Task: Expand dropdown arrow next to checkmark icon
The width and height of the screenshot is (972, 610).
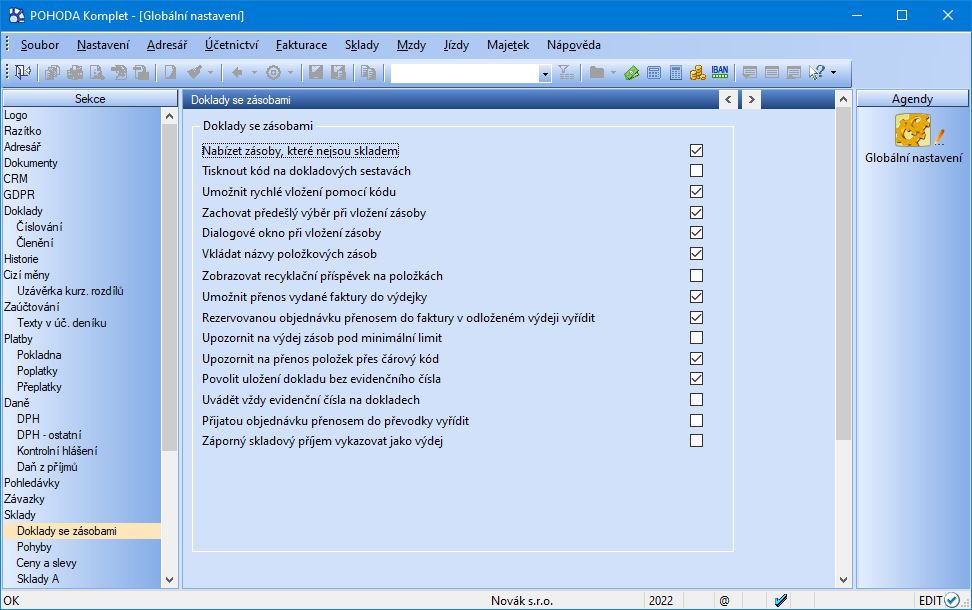Action: (x=210, y=73)
